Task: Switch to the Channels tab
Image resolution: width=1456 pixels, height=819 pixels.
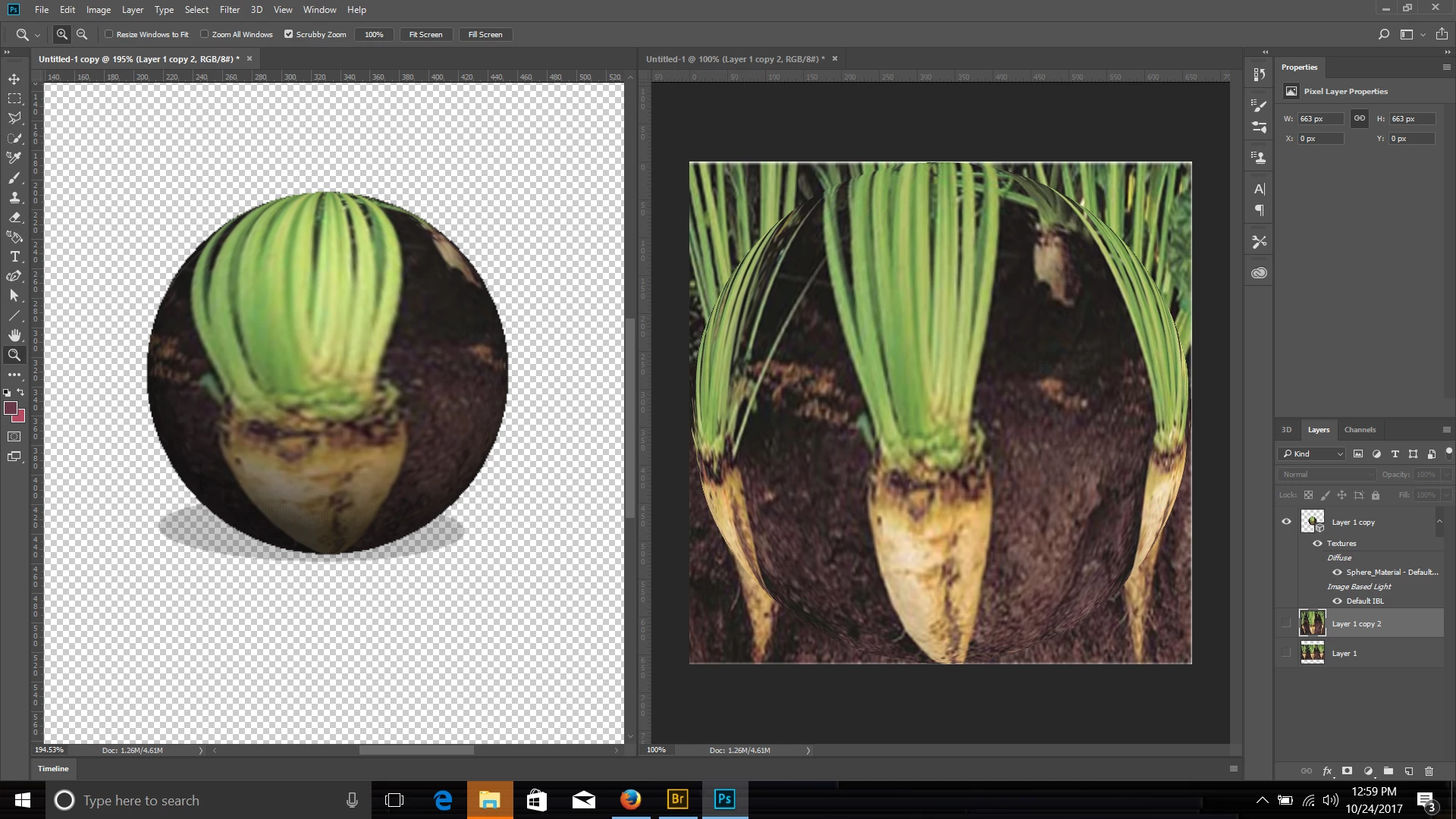Action: pyautogui.click(x=1359, y=430)
